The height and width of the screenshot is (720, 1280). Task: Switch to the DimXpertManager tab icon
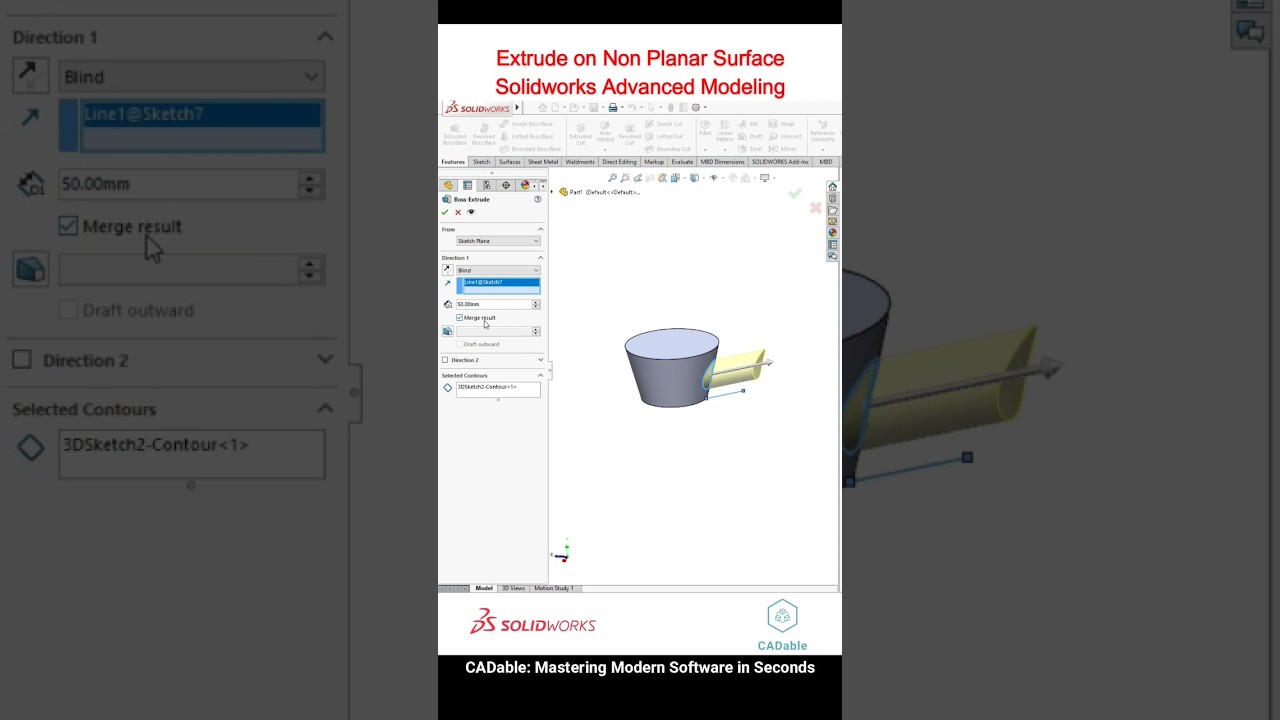click(506, 185)
